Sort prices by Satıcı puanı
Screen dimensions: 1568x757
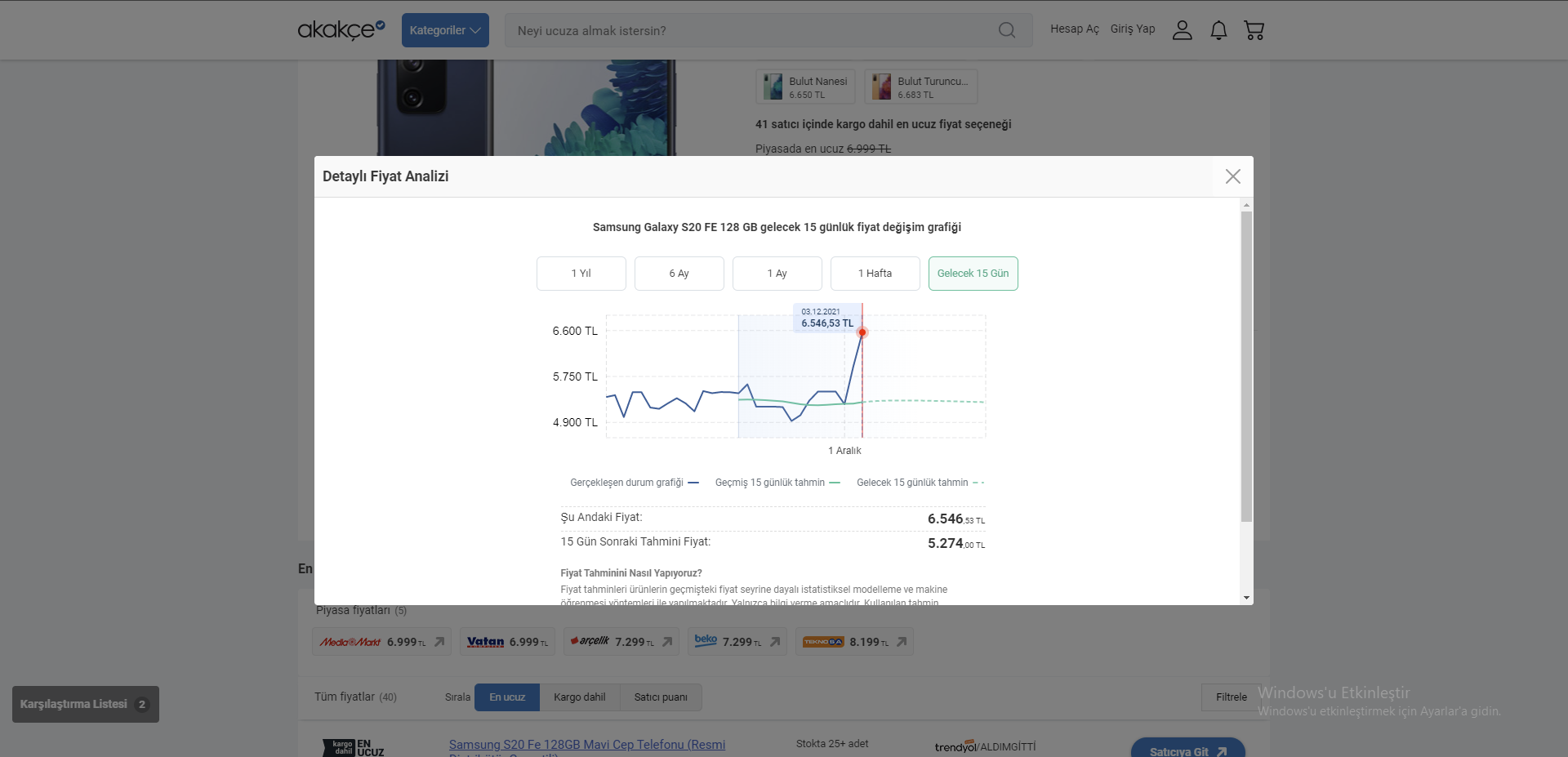coord(661,697)
